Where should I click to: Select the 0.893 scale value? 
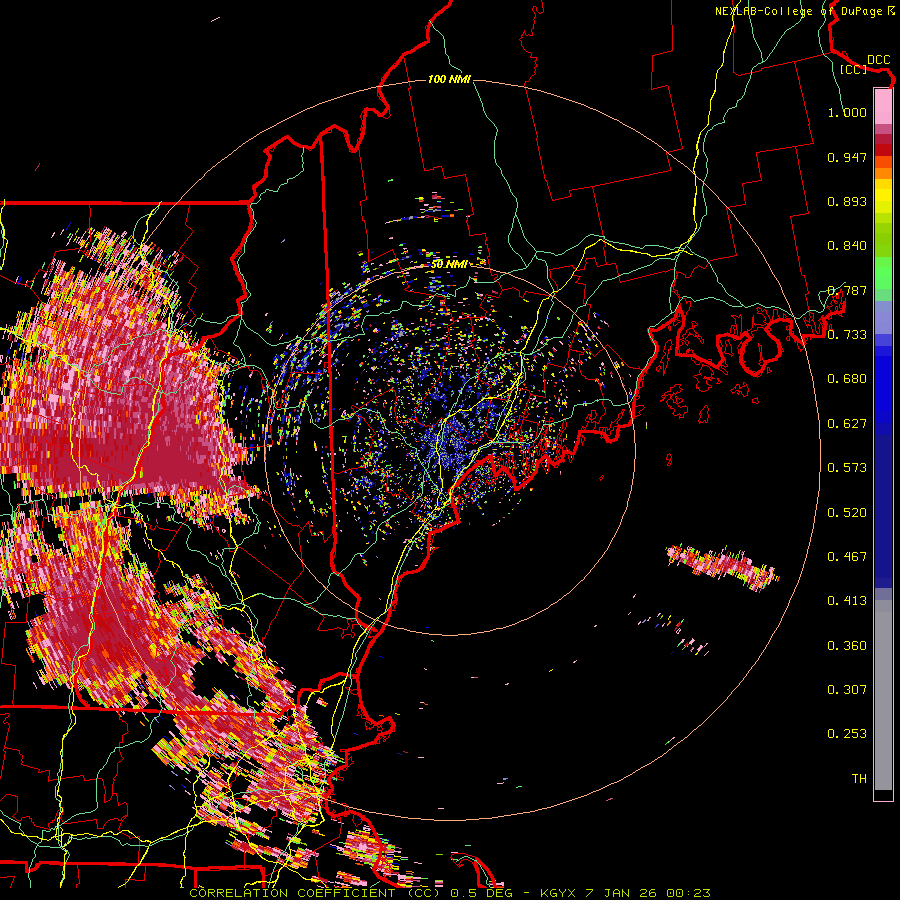[847, 201]
